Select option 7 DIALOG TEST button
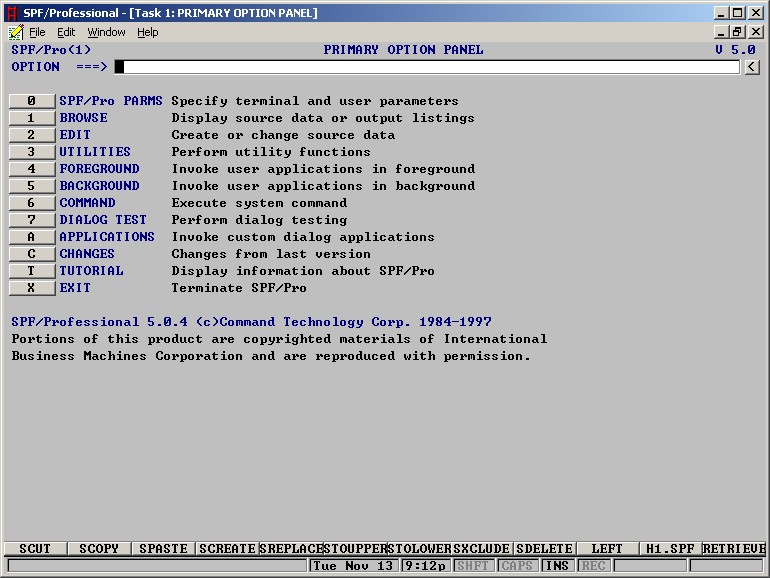 [x=31, y=220]
